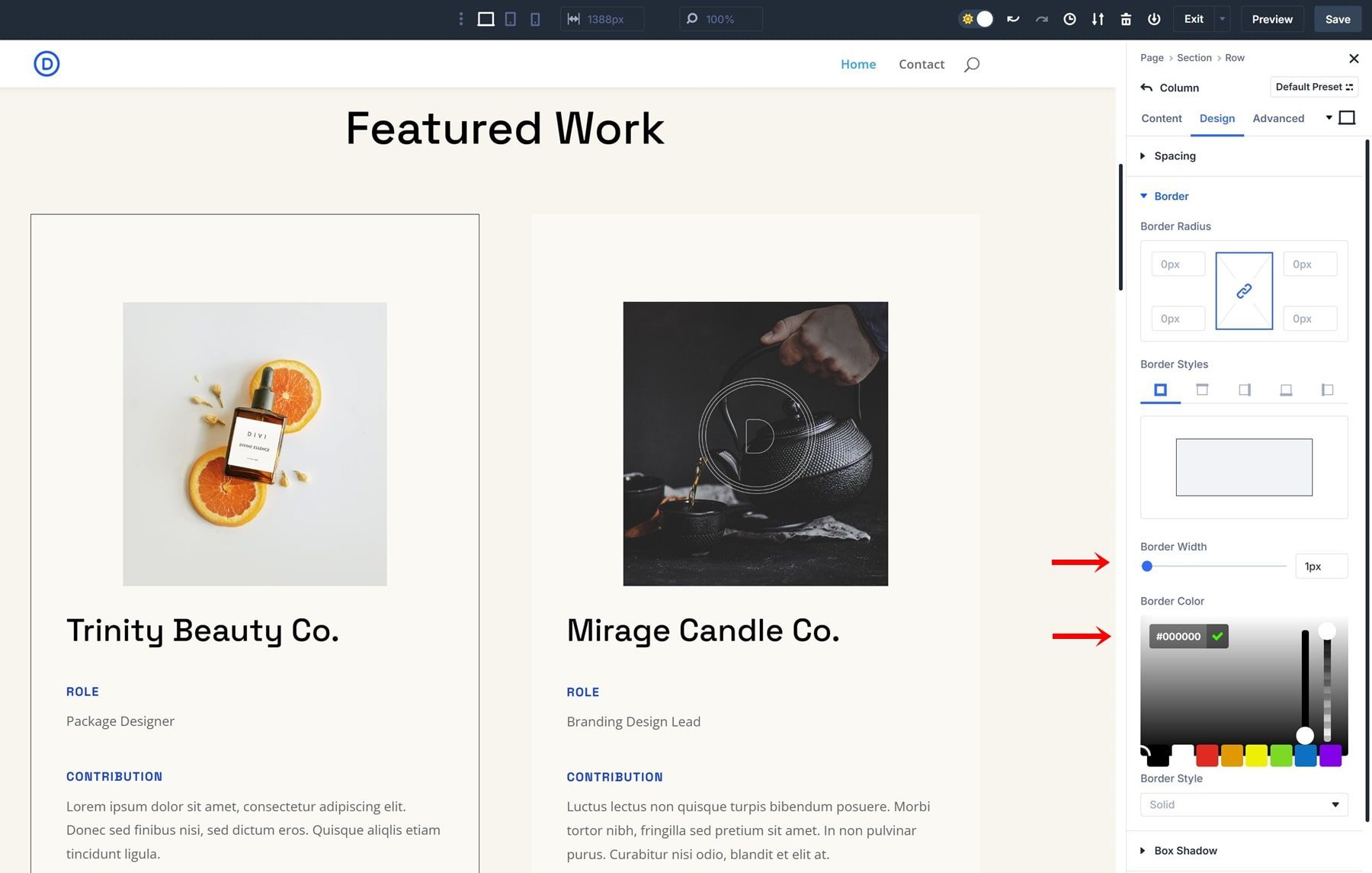The width and height of the screenshot is (1372, 873).
Task: Toggle light/dark mode switch
Action: [976, 19]
